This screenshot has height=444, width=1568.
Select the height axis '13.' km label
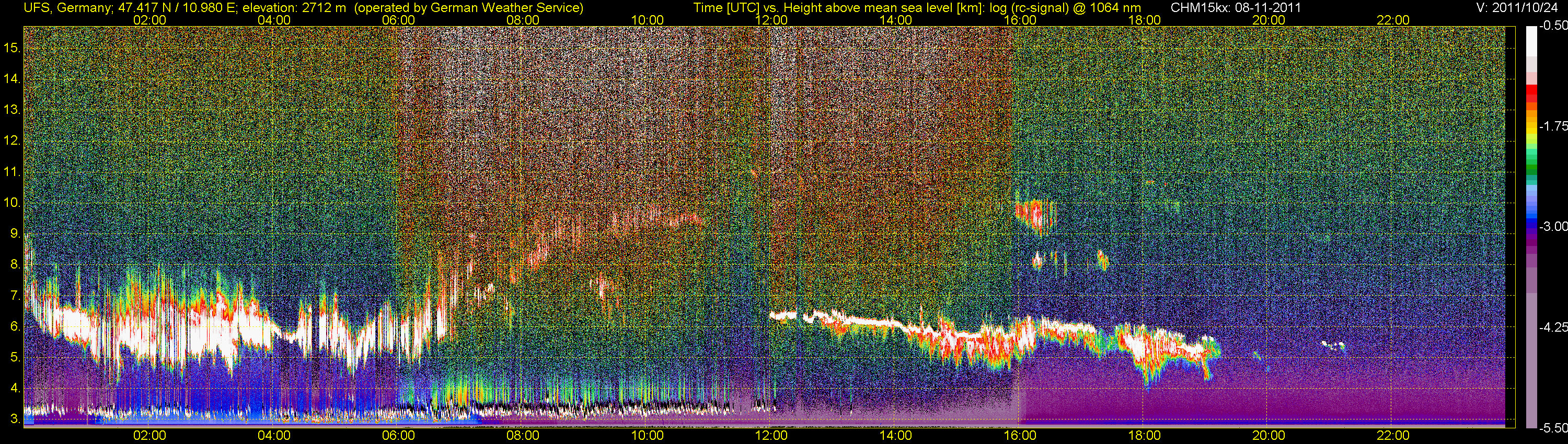[x=11, y=110]
